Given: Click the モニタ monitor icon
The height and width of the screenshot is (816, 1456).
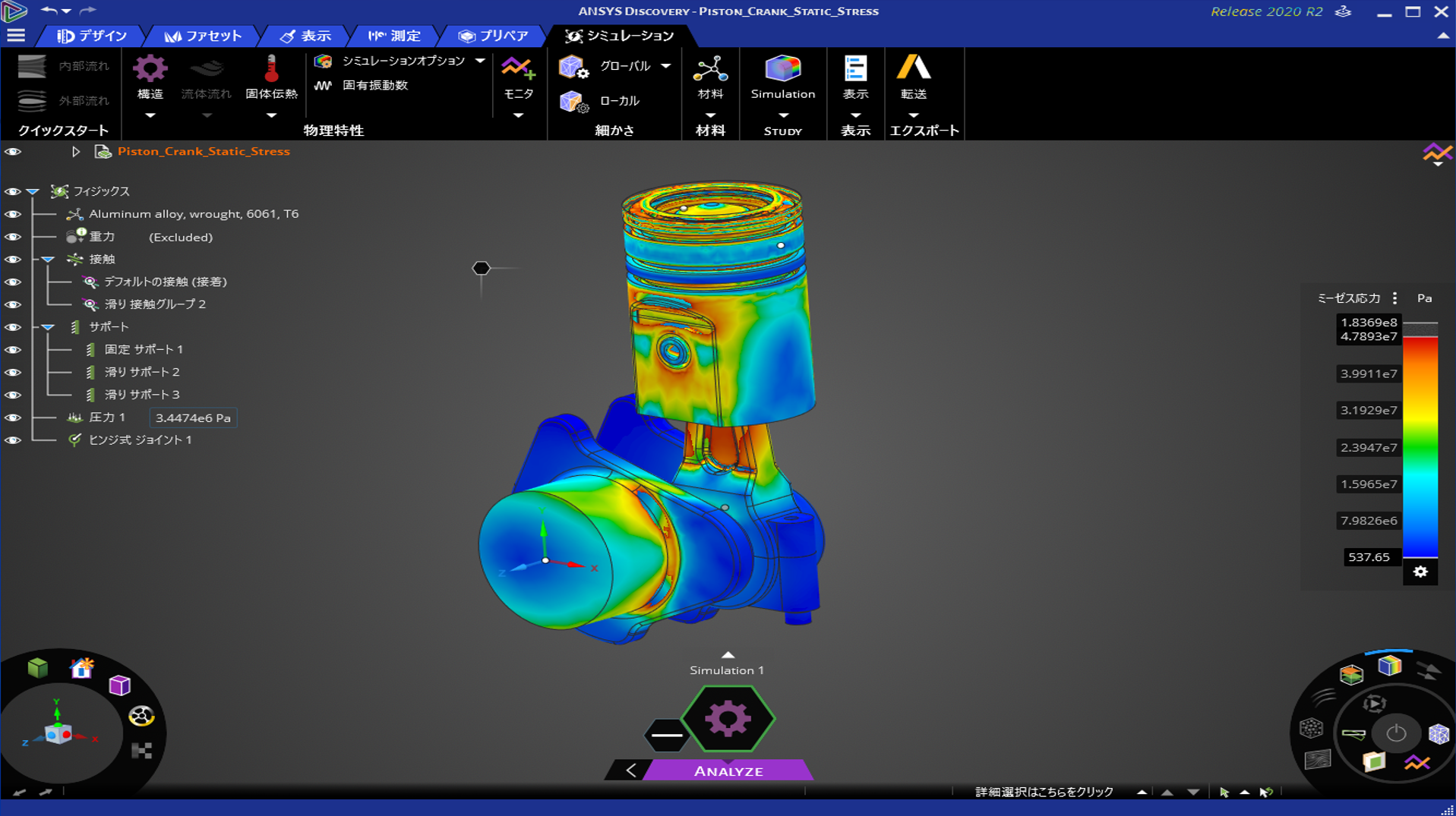Looking at the screenshot, I should (519, 69).
